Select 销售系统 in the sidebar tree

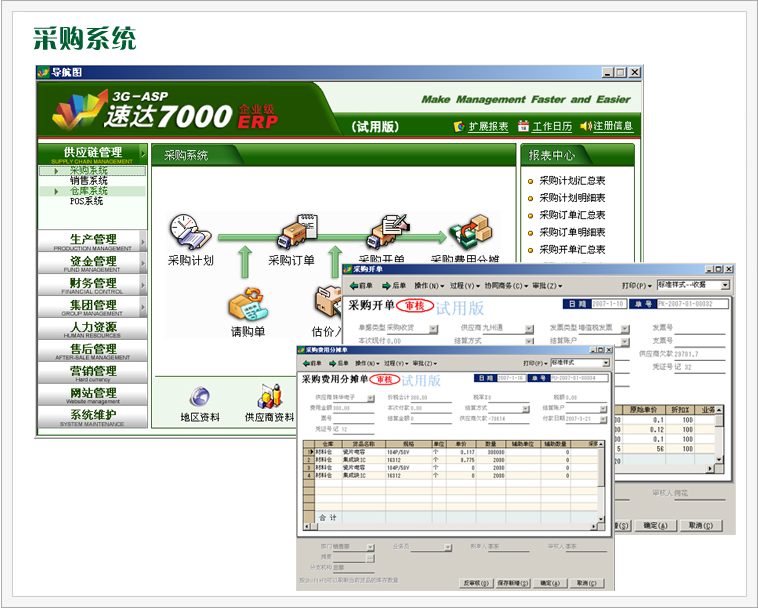(88, 181)
